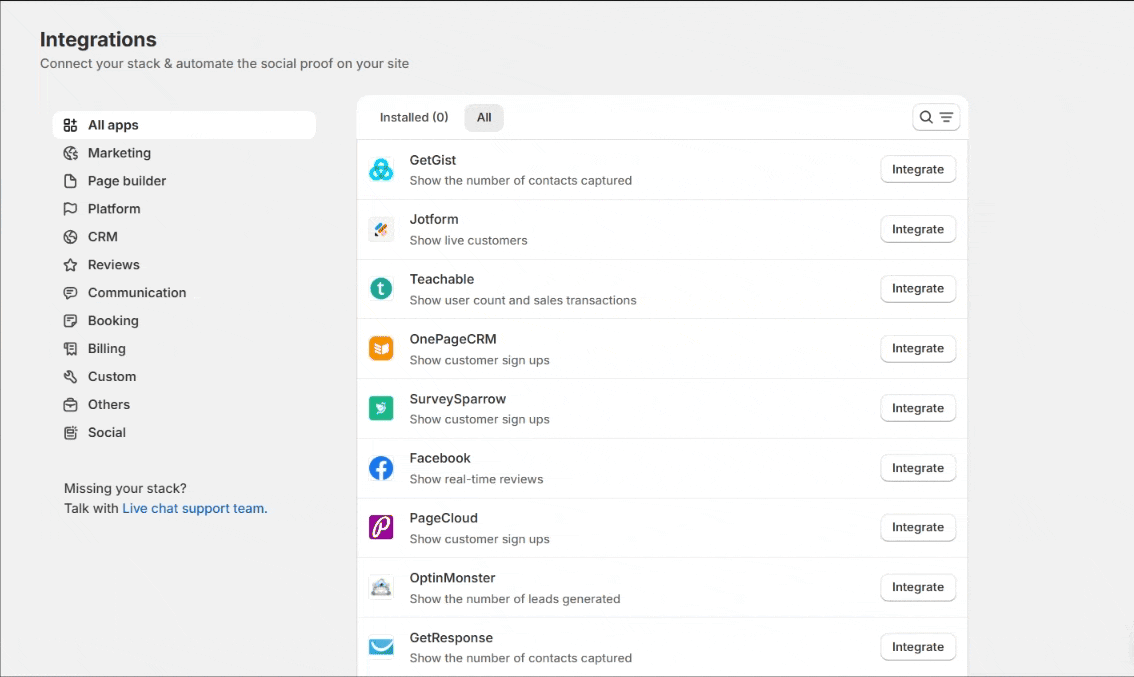
Task: Switch to the Installed (0) tab
Action: coord(414,118)
